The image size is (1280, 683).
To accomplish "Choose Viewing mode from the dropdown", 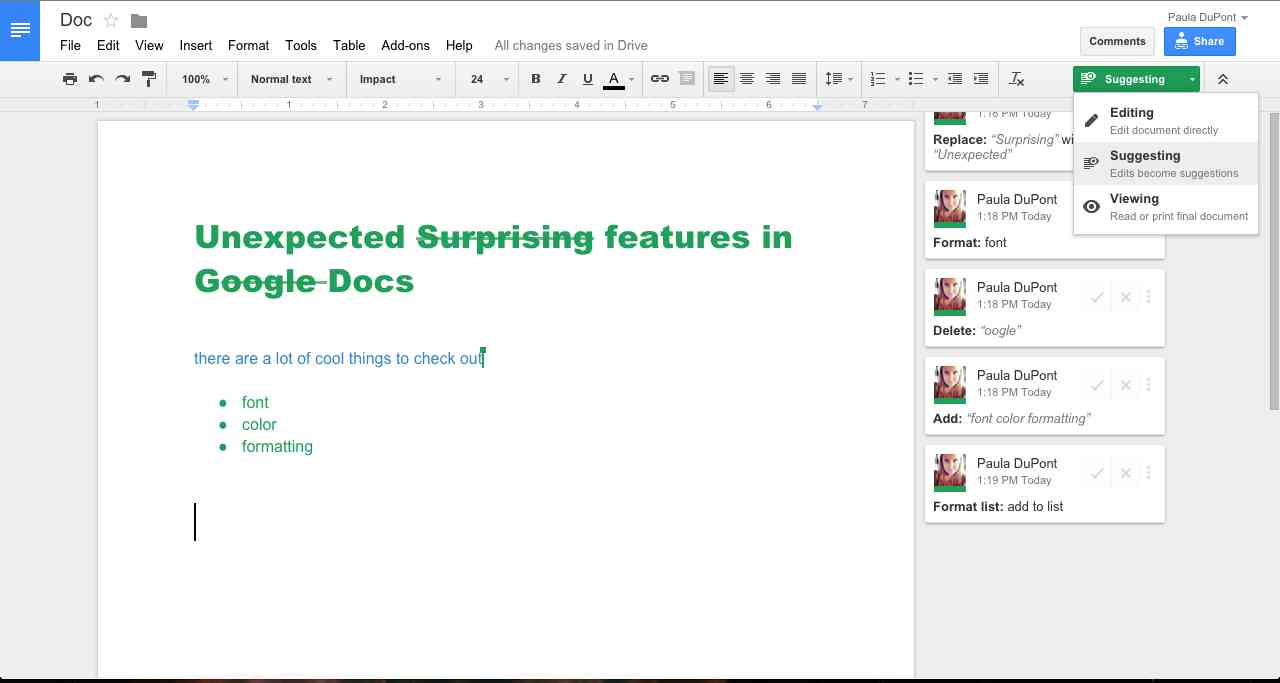I will [1165, 207].
